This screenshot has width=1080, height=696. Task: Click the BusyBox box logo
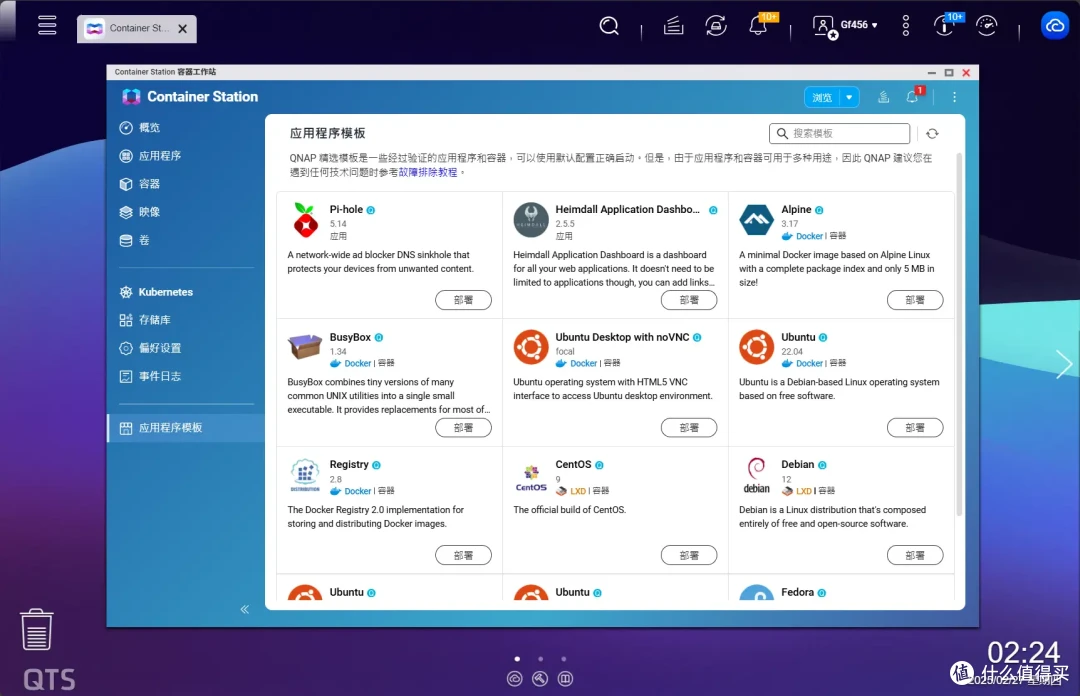(x=305, y=347)
